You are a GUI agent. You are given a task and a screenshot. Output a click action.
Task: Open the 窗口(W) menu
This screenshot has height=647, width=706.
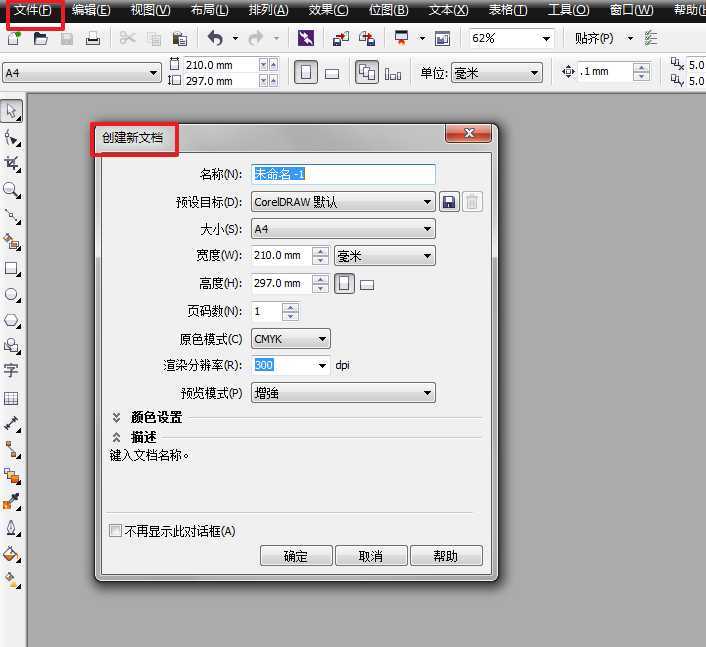click(631, 10)
